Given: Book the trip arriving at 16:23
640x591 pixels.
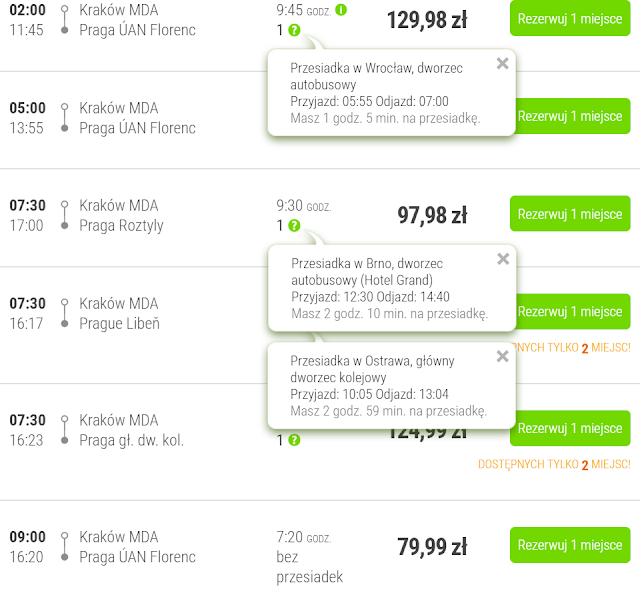Looking at the screenshot, I should click(x=570, y=428).
